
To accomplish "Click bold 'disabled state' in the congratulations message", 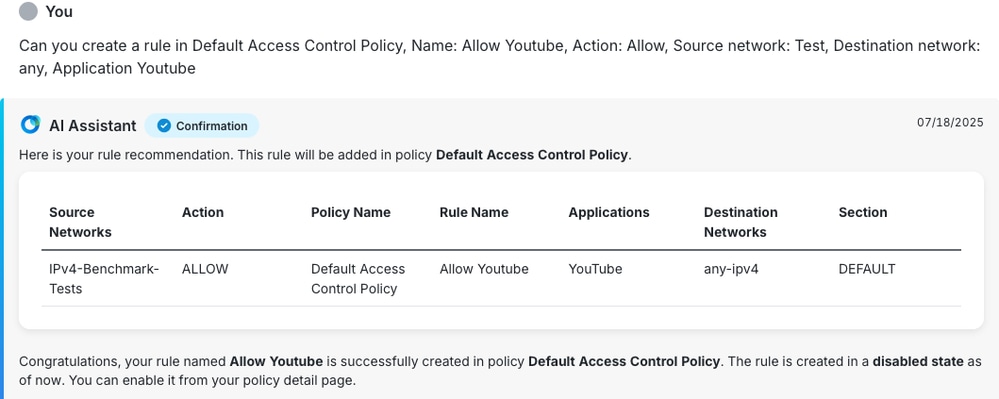I will [x=917, y=361].
